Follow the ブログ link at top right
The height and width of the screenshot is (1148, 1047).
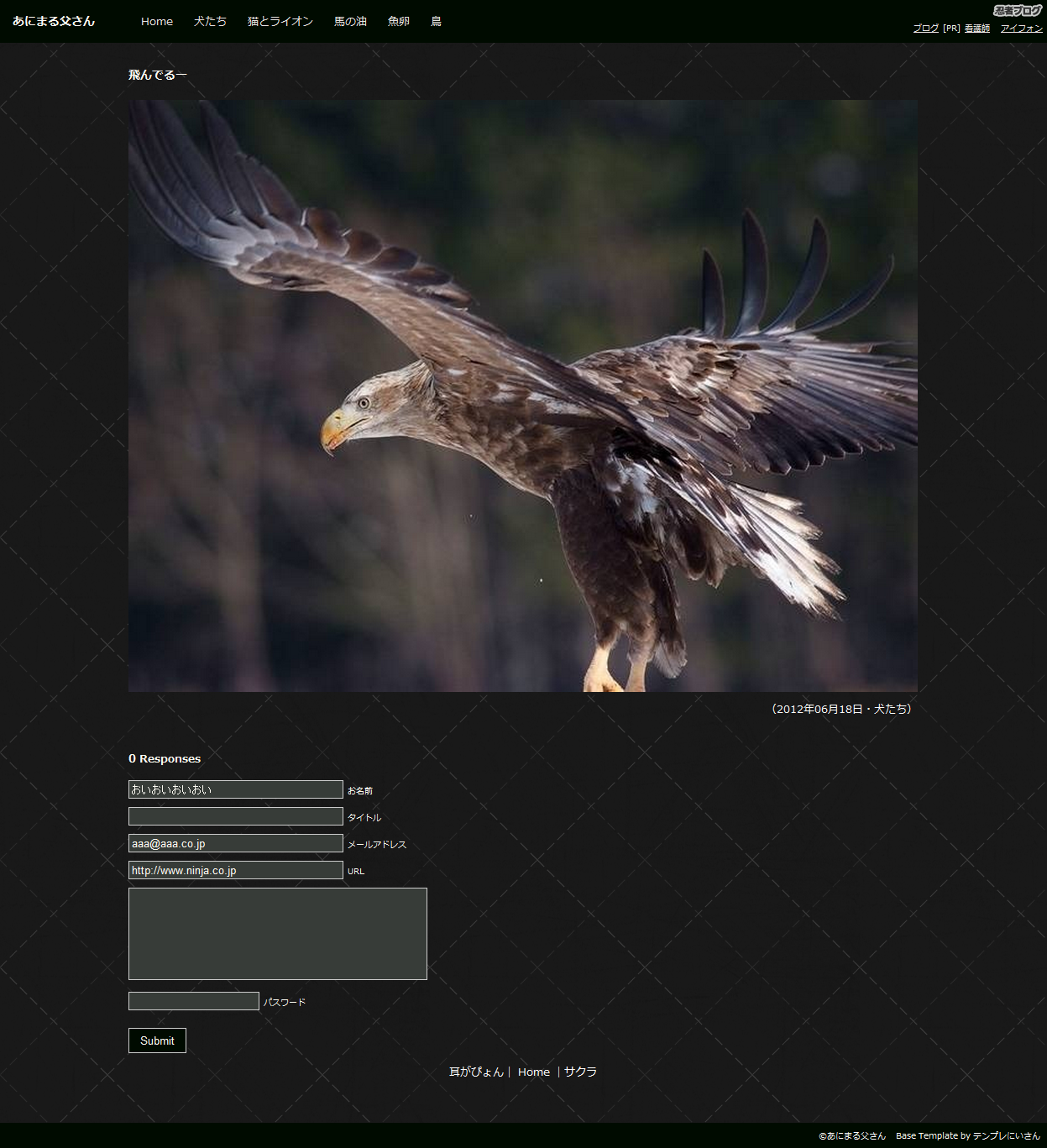926,28
